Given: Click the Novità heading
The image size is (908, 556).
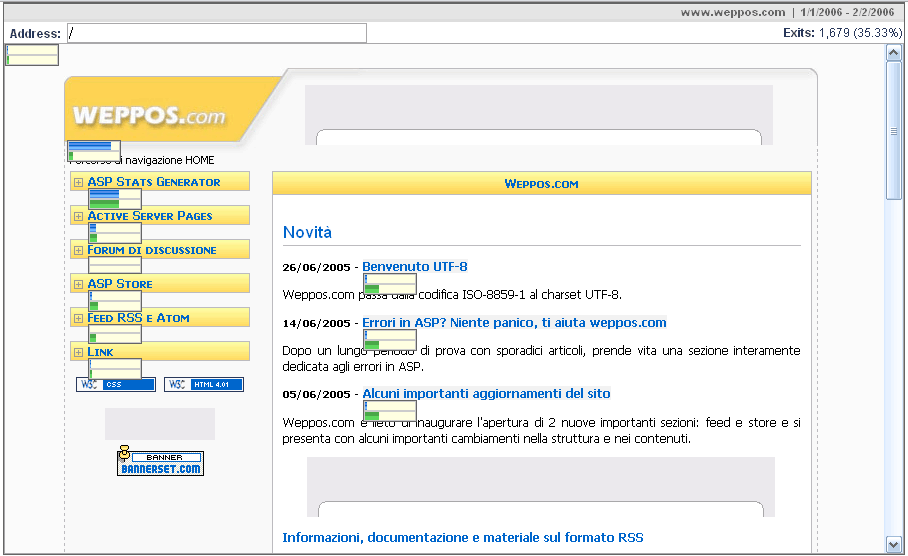Looking at the screenshot, I should [x=307, y=232].
